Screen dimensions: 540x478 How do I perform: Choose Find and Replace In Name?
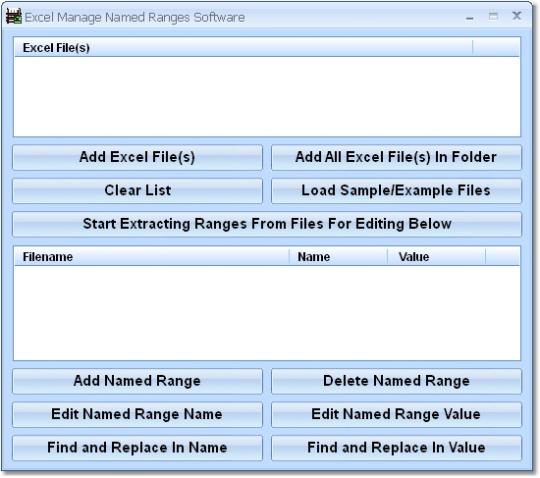tap(137, 448)
